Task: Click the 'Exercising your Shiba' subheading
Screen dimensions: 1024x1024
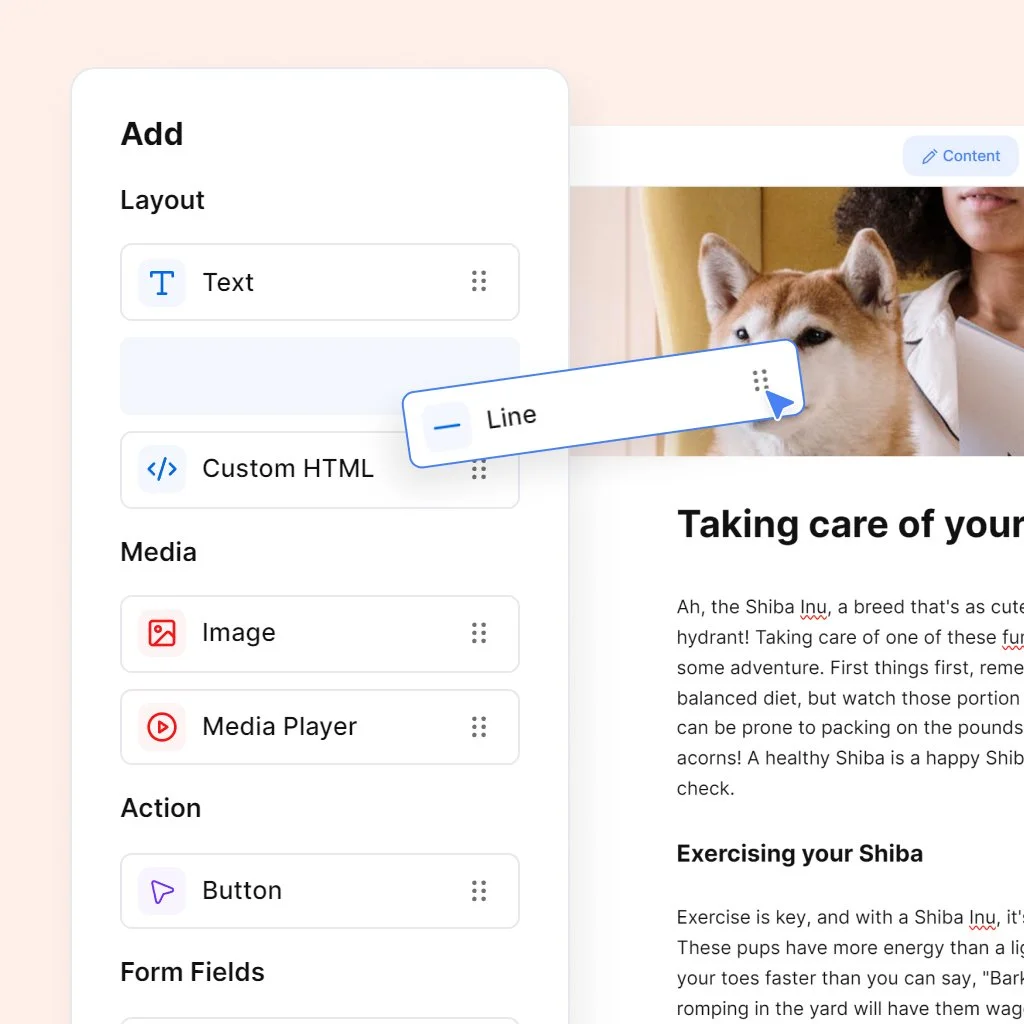Action: [799, 854]
